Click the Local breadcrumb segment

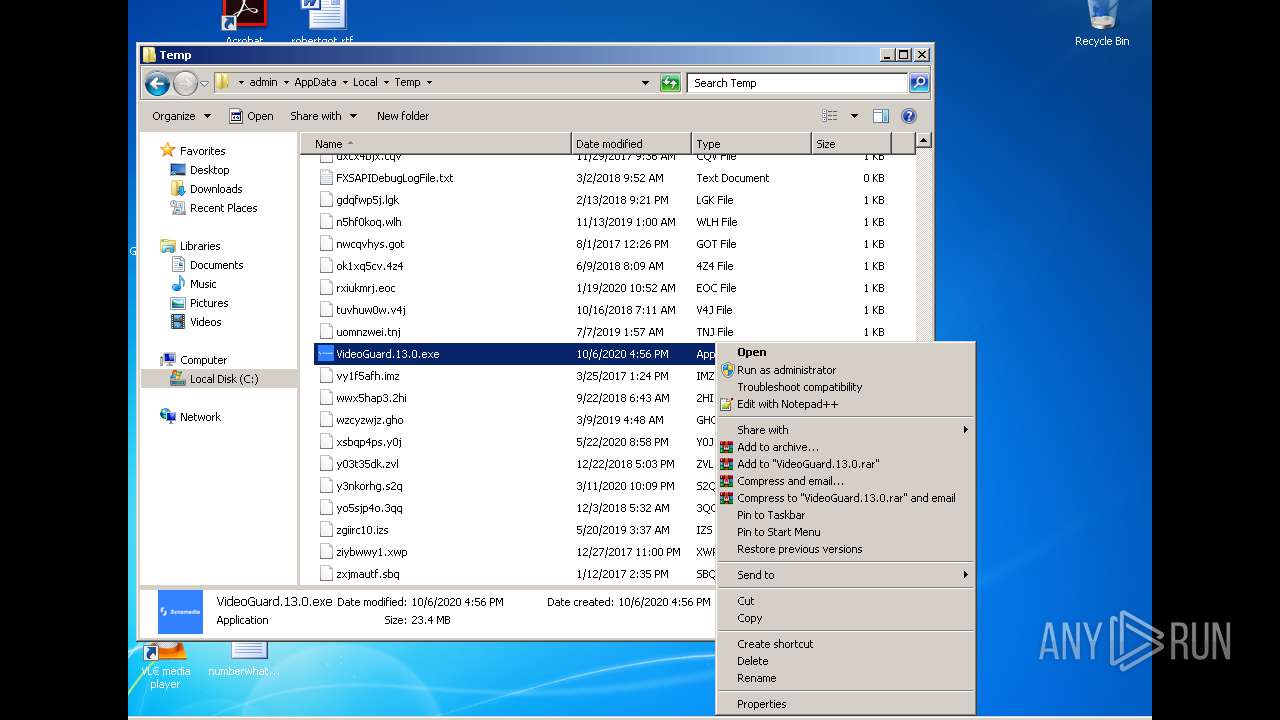365,83
